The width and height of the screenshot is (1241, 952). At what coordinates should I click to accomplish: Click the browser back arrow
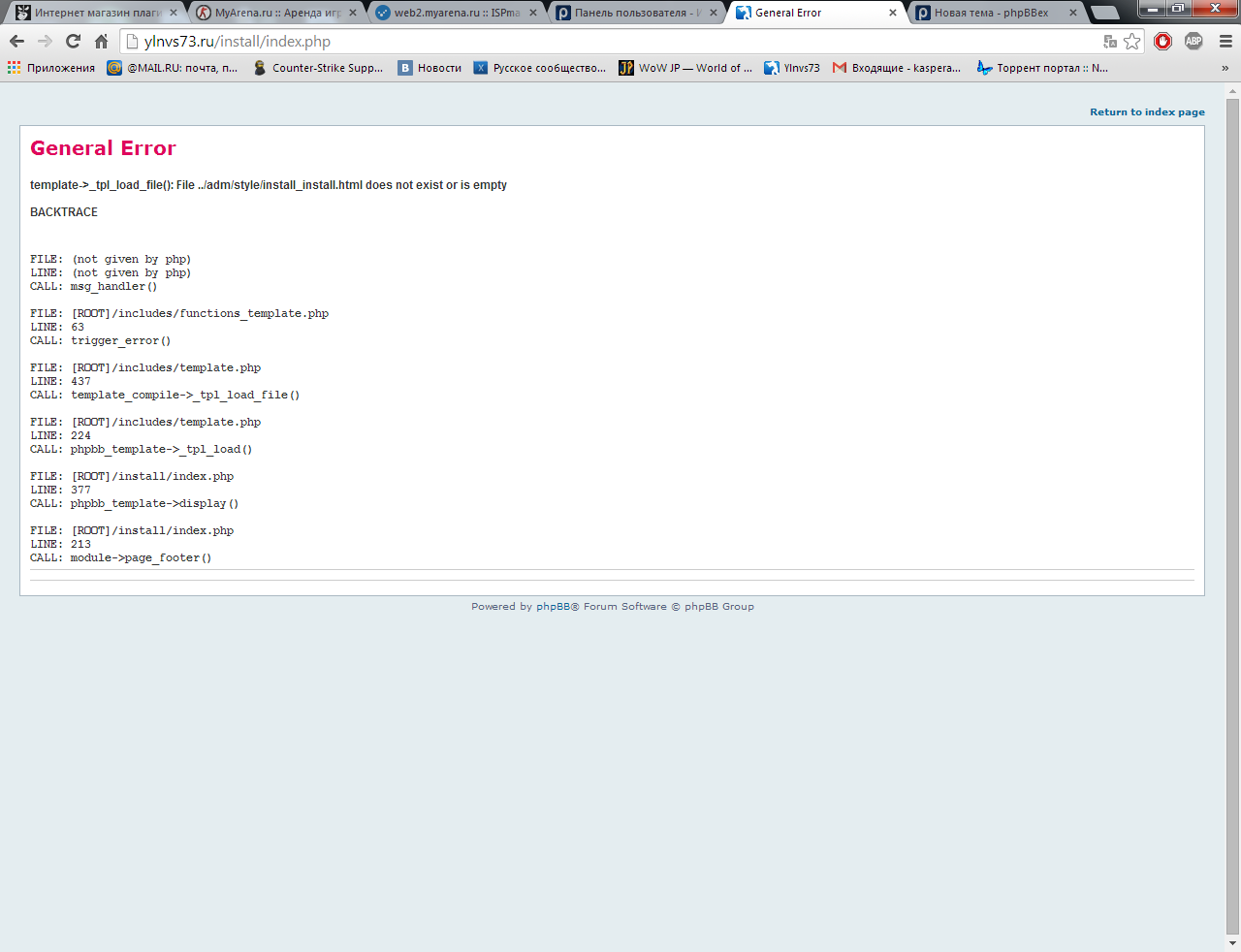pyautogui.click(x=16, y=41)
